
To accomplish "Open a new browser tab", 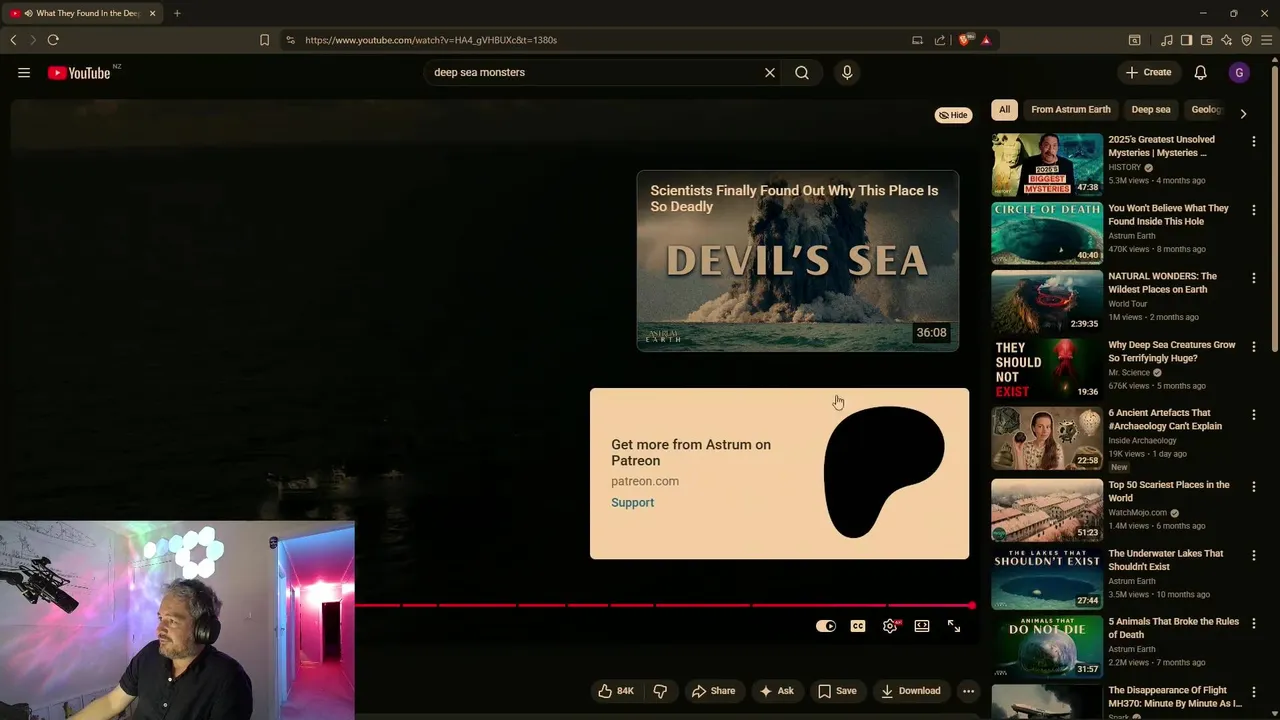I will click(177, 13).
